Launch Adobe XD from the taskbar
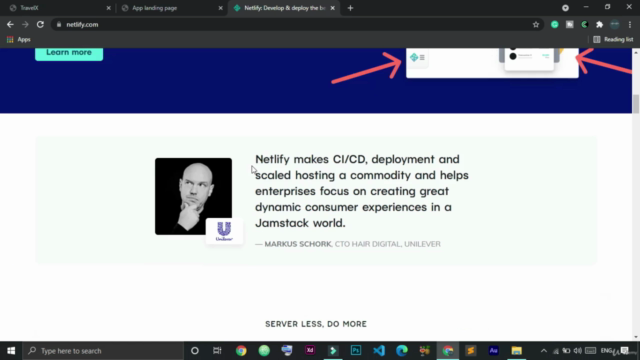Image resolution: width=640 pixels, height=360 pixels. click(310, 351)
